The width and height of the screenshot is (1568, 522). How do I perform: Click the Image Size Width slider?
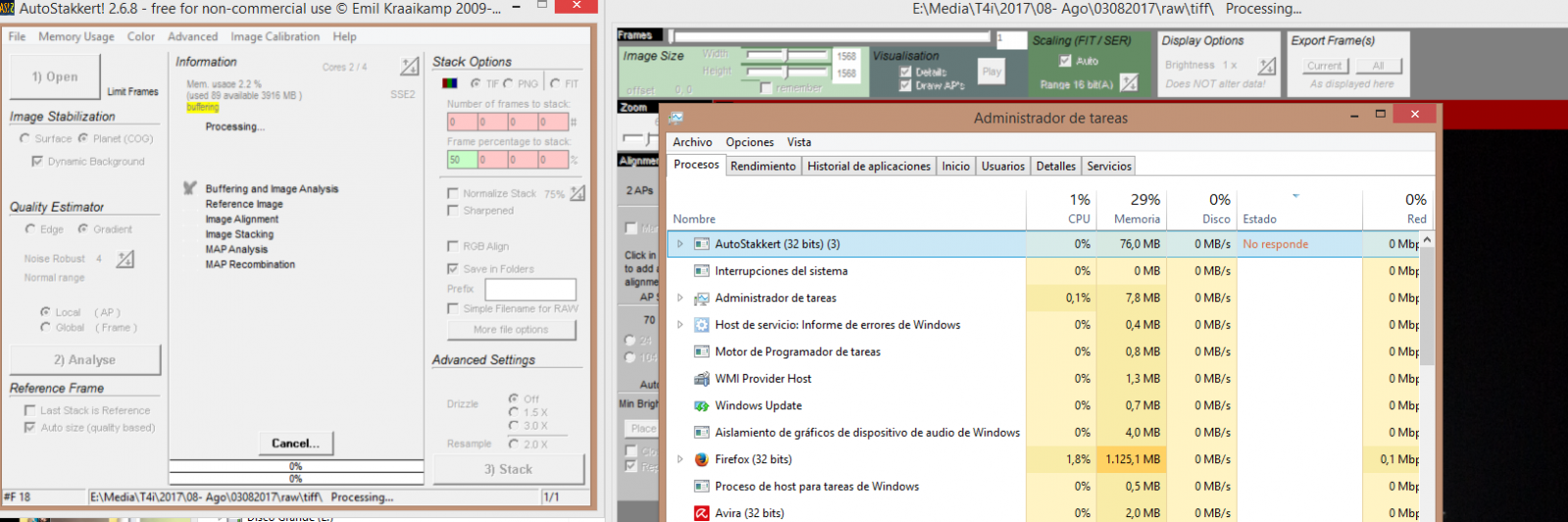[787, 56]
